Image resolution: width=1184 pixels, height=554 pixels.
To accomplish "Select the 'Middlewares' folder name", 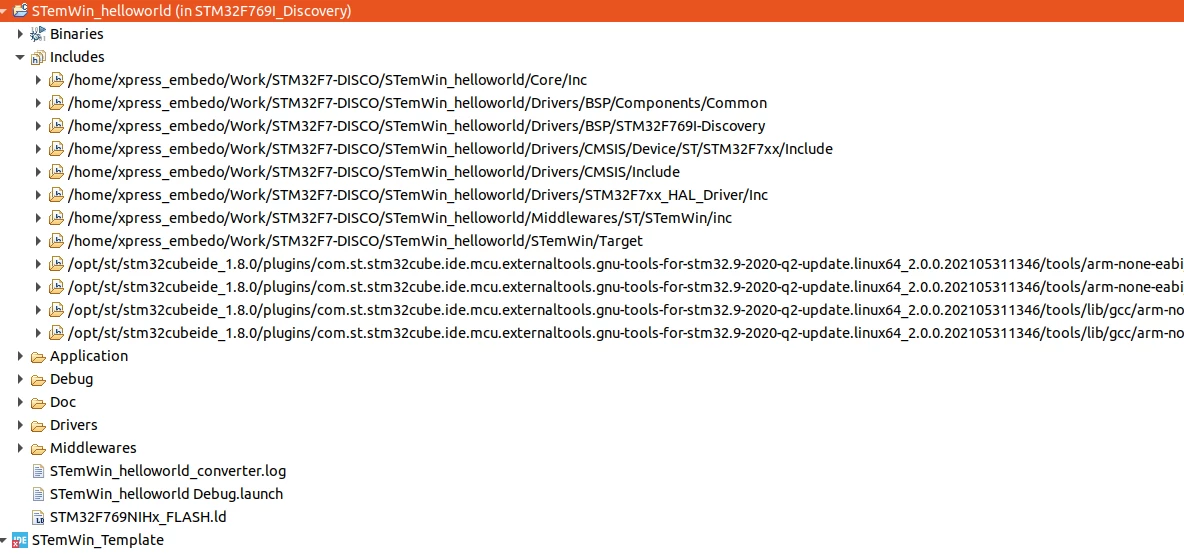I will click(x=93, y=448).
